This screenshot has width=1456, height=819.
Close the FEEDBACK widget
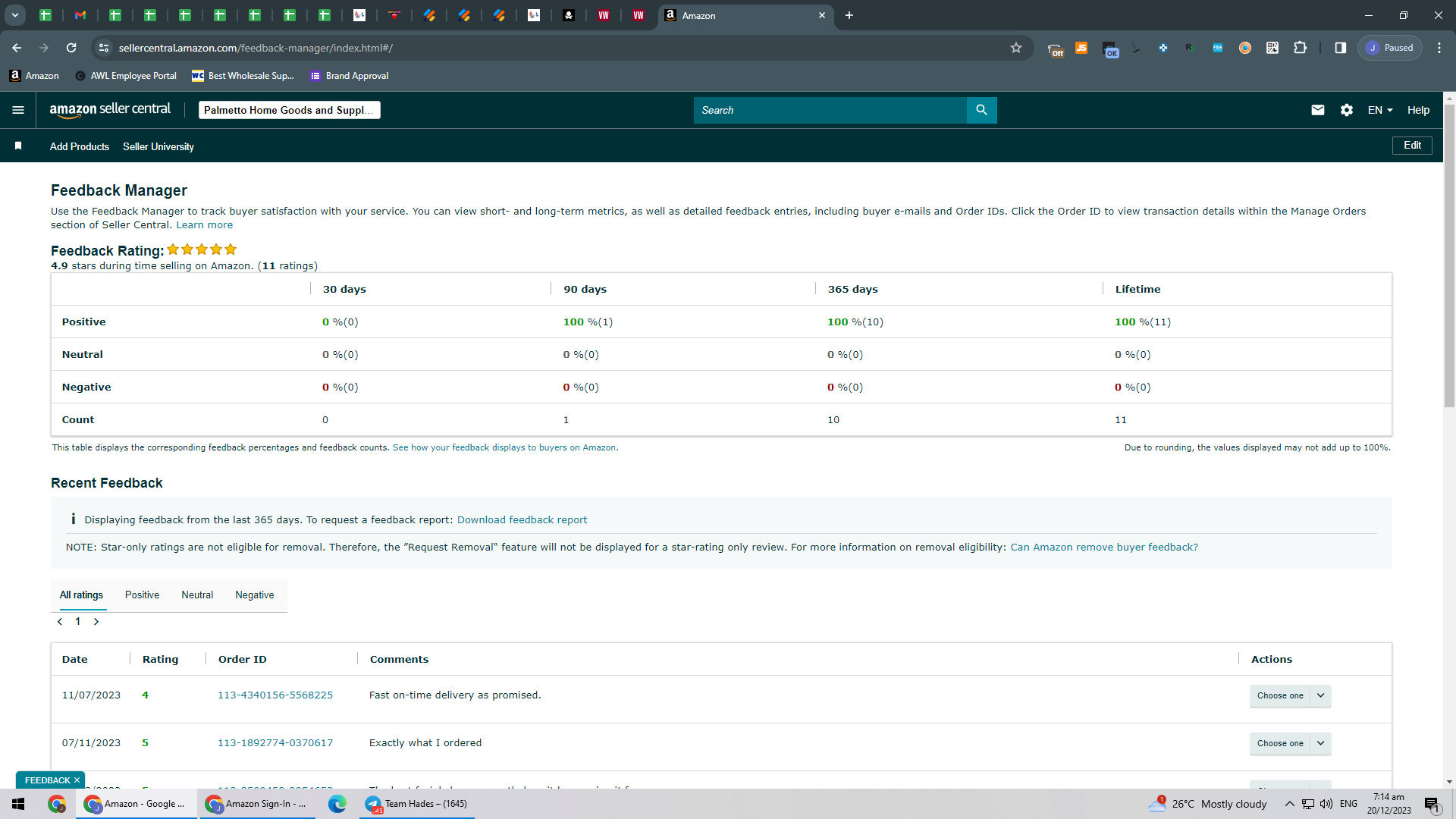(77, 780)
